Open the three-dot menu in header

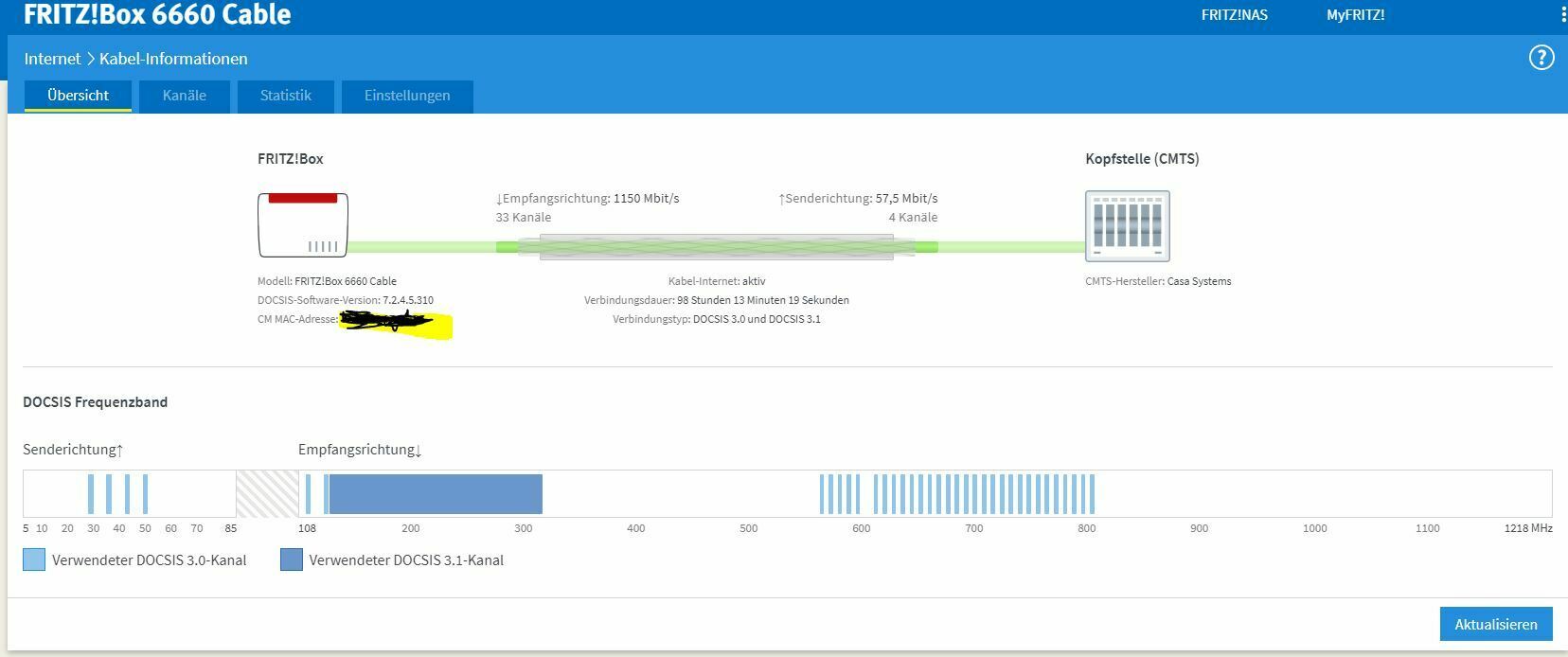[x=1563, y=14]
